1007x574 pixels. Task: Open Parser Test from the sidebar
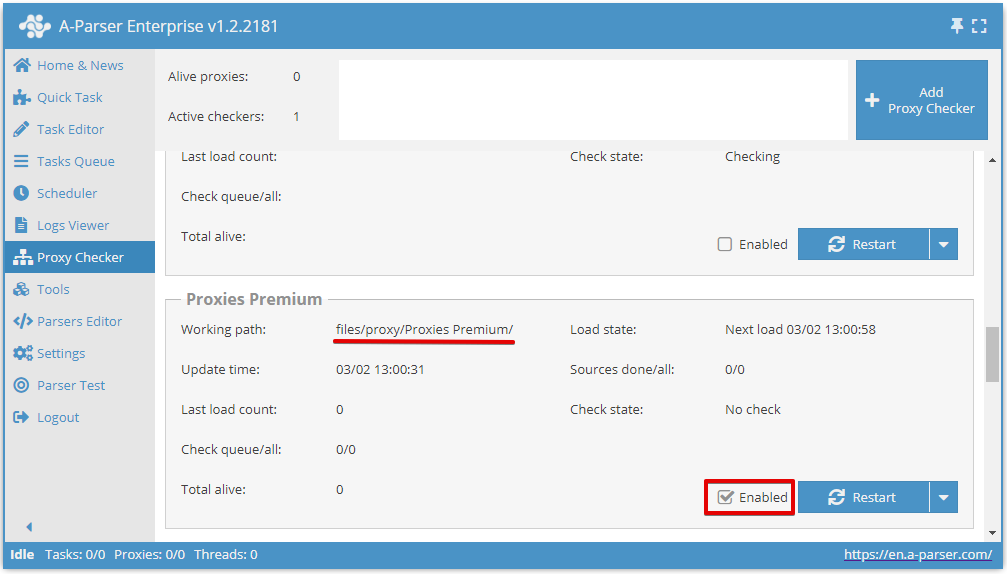70,385
